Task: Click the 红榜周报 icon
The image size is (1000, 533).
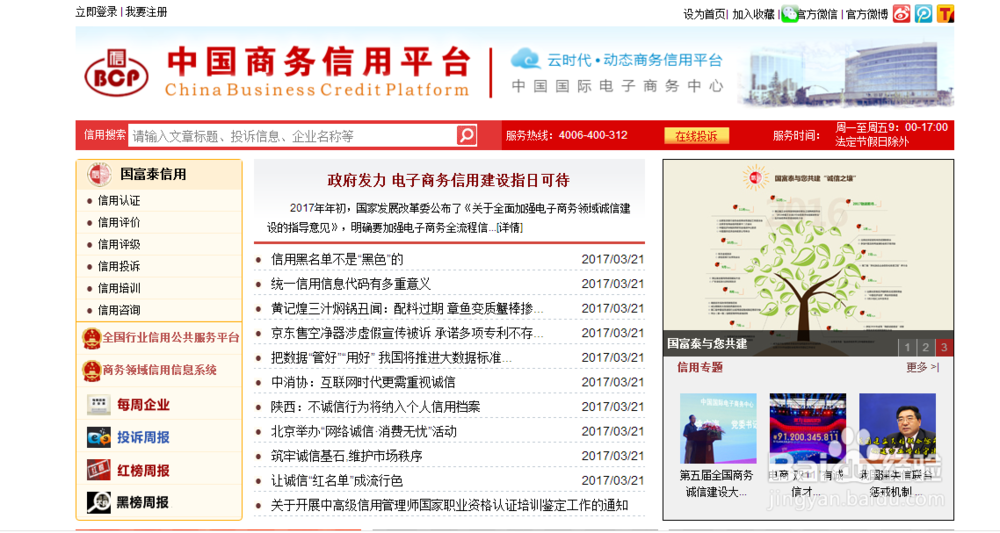Action: [99, 470]
